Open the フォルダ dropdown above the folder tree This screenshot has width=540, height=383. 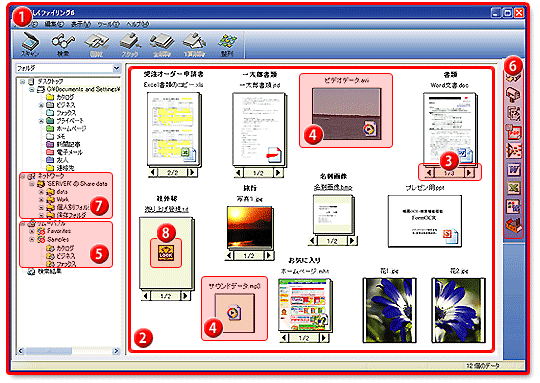click(x=117, y=68)
